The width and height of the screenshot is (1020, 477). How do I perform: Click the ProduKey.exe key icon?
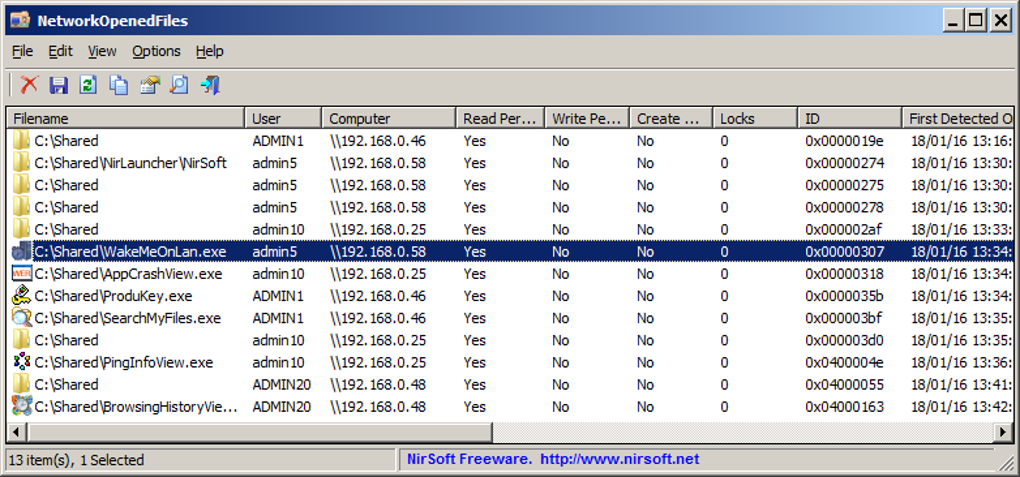21,296
